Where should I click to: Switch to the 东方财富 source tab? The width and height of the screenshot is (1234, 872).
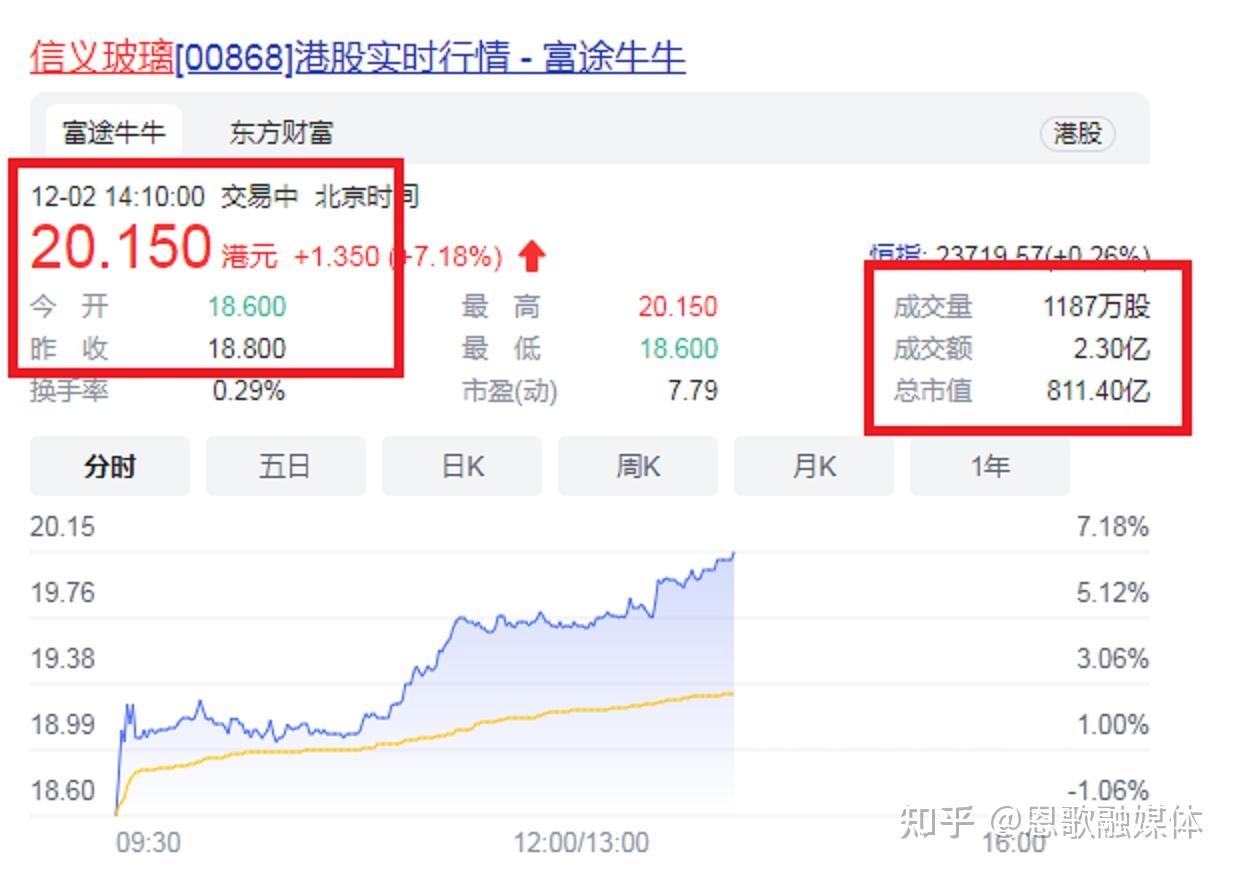tap(280, 132)
